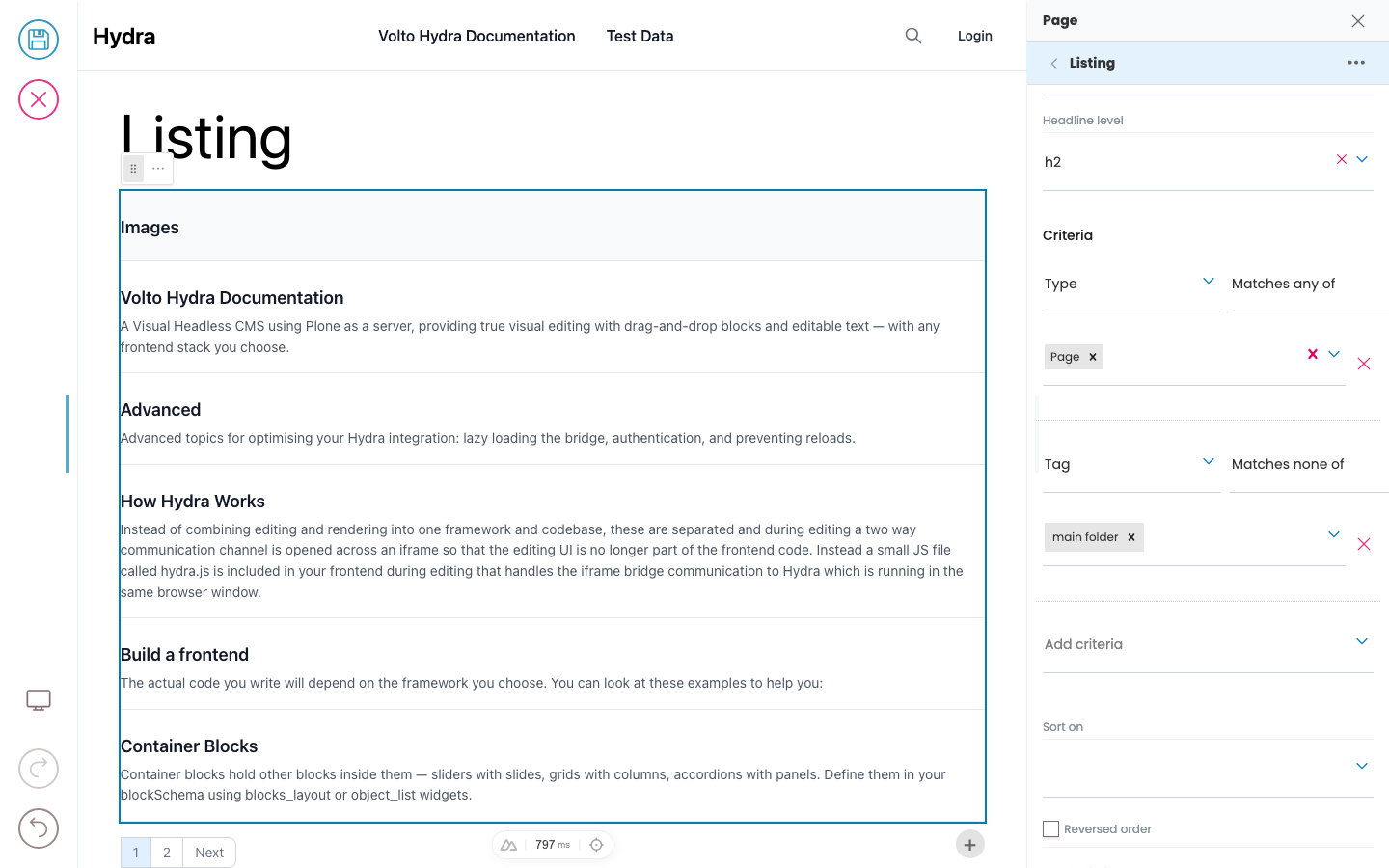1389x868 pixels.
Task: Open the search magnifier icon
Action: pyautogui.click(x=913, y=36)
